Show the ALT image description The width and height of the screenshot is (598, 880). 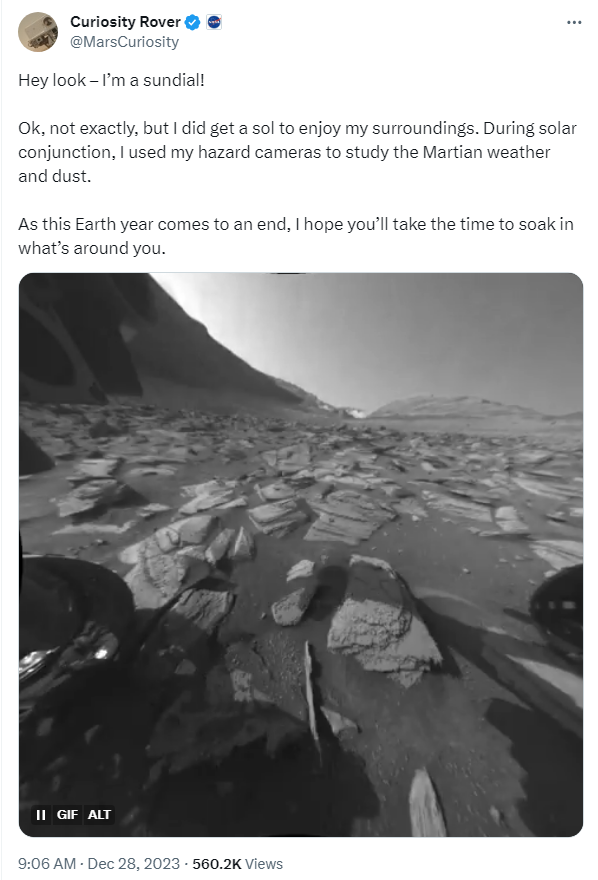coord(99,814)
